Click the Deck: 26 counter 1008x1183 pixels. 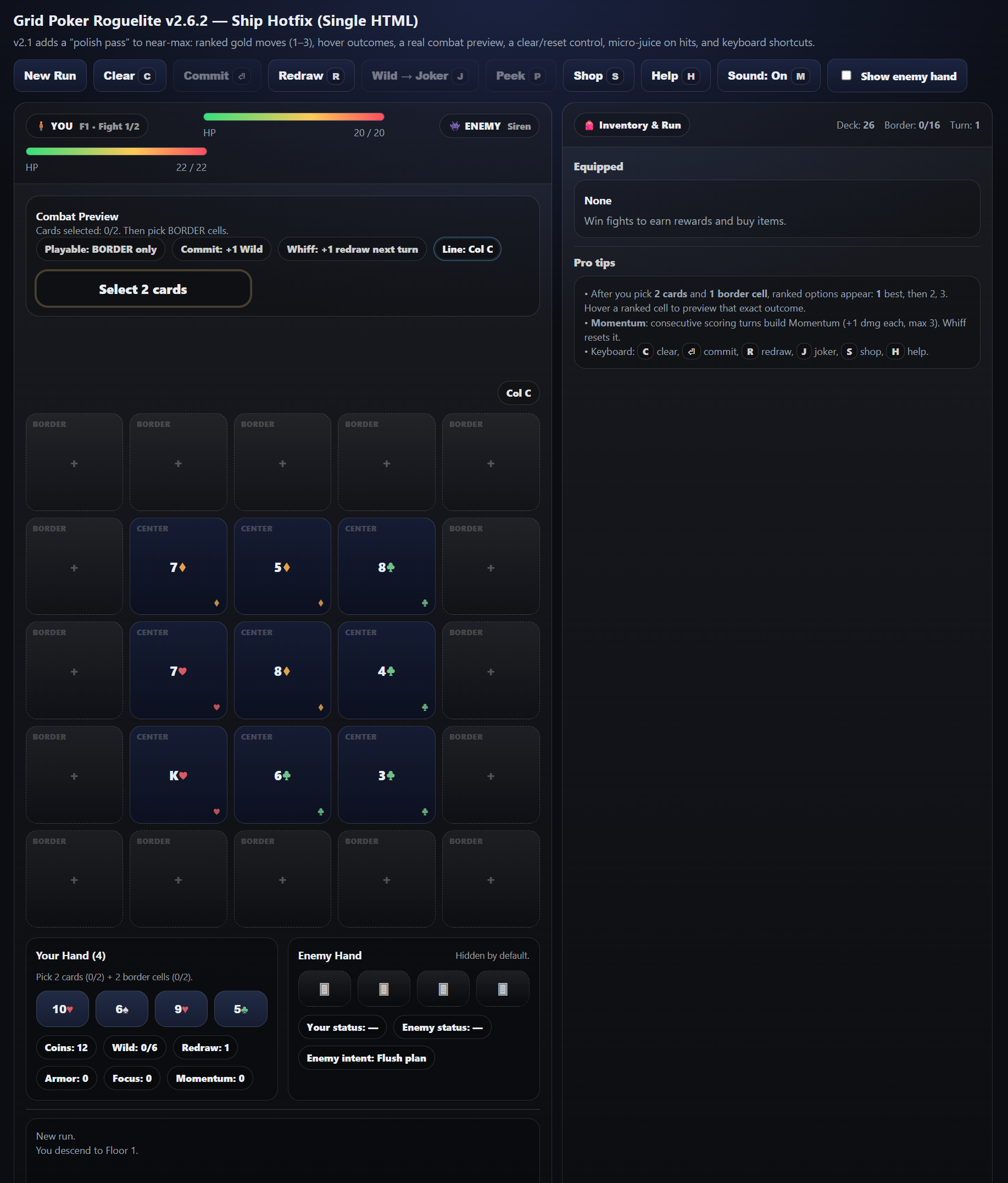click(855, 125)
